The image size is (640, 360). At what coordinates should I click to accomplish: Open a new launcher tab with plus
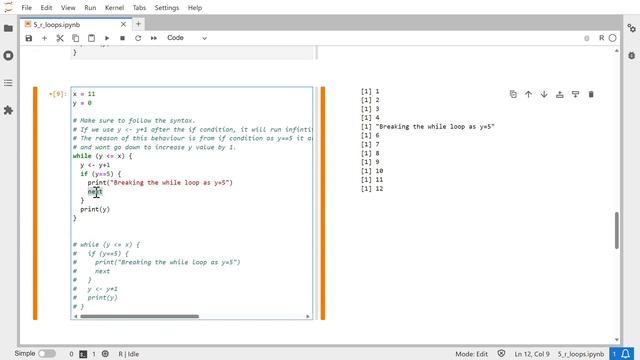138,24
